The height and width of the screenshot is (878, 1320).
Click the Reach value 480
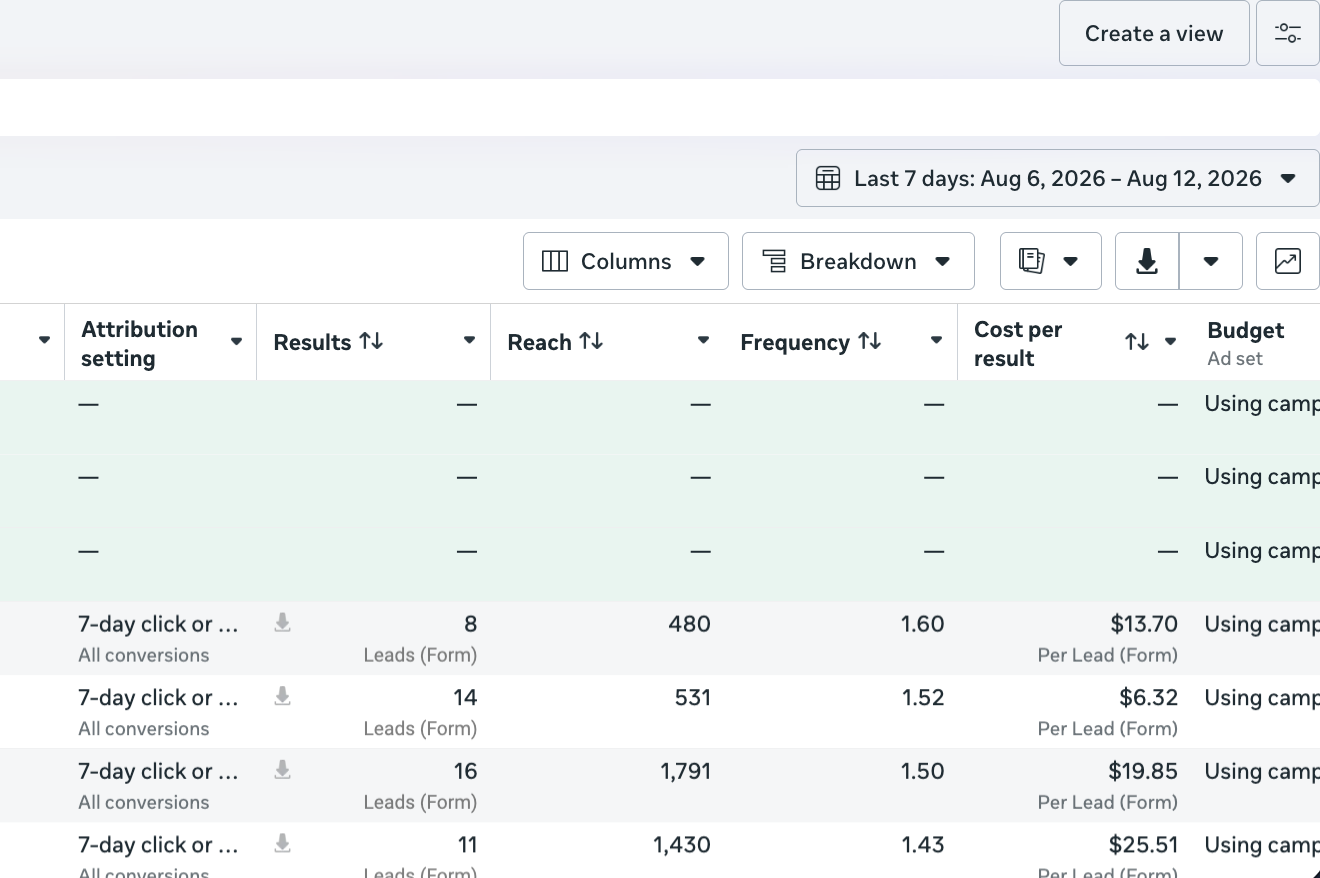[689, 624]
